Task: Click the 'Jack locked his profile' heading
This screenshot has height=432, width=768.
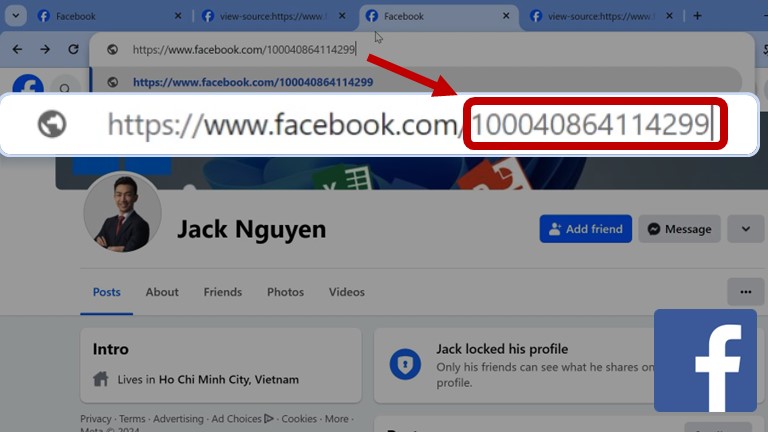Action: pos(502,349)
